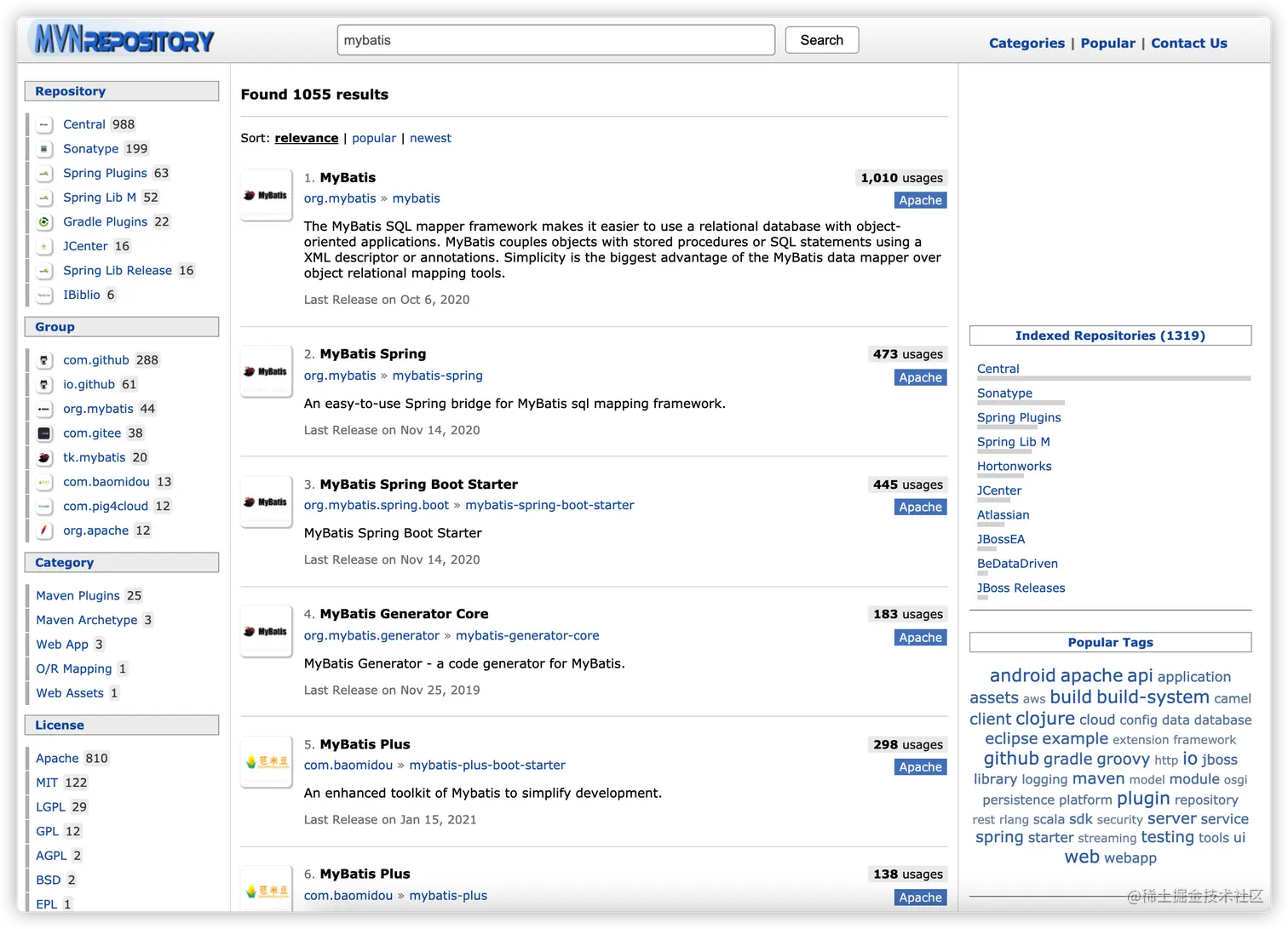Click the Spring Lib Release repository icon

click(x=44, y=271)
